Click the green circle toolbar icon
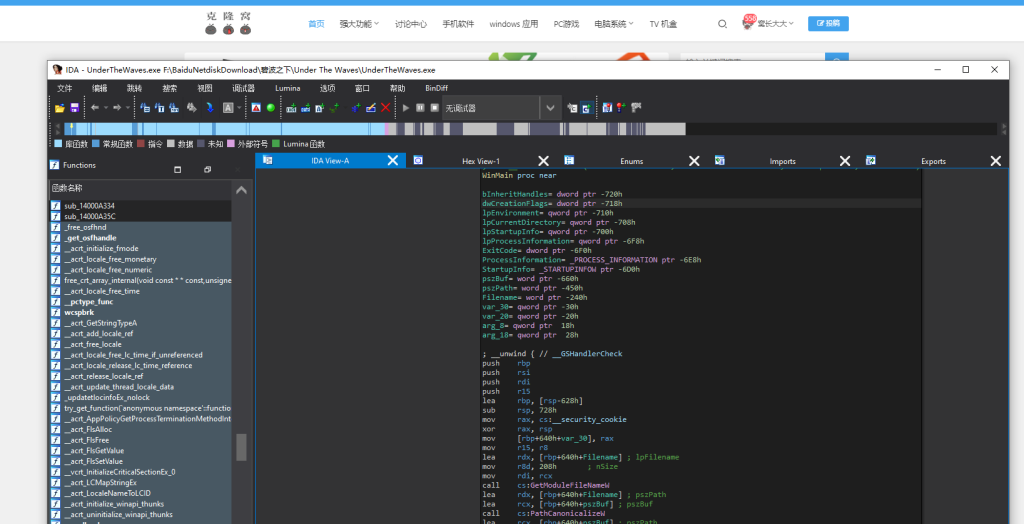 coord(270,108)
